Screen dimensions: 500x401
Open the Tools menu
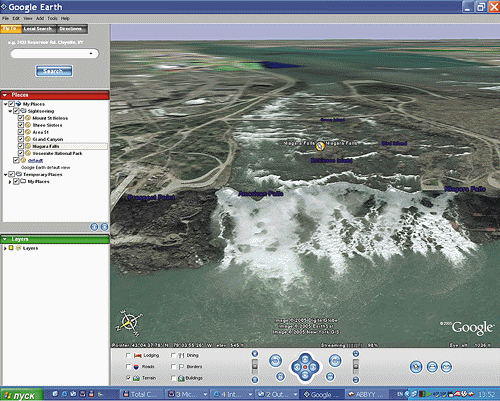click(x=52, y=18)
